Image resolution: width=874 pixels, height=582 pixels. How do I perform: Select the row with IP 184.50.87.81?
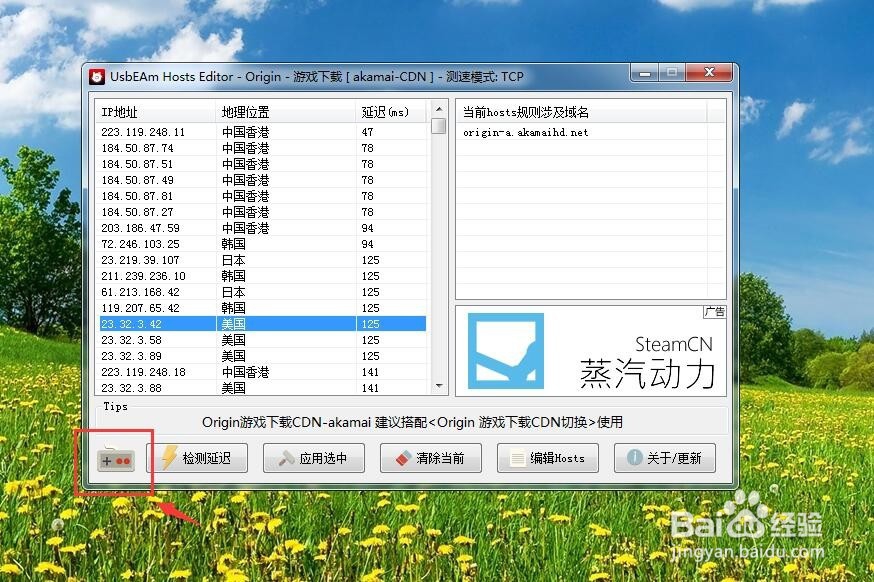pos(263,196)
